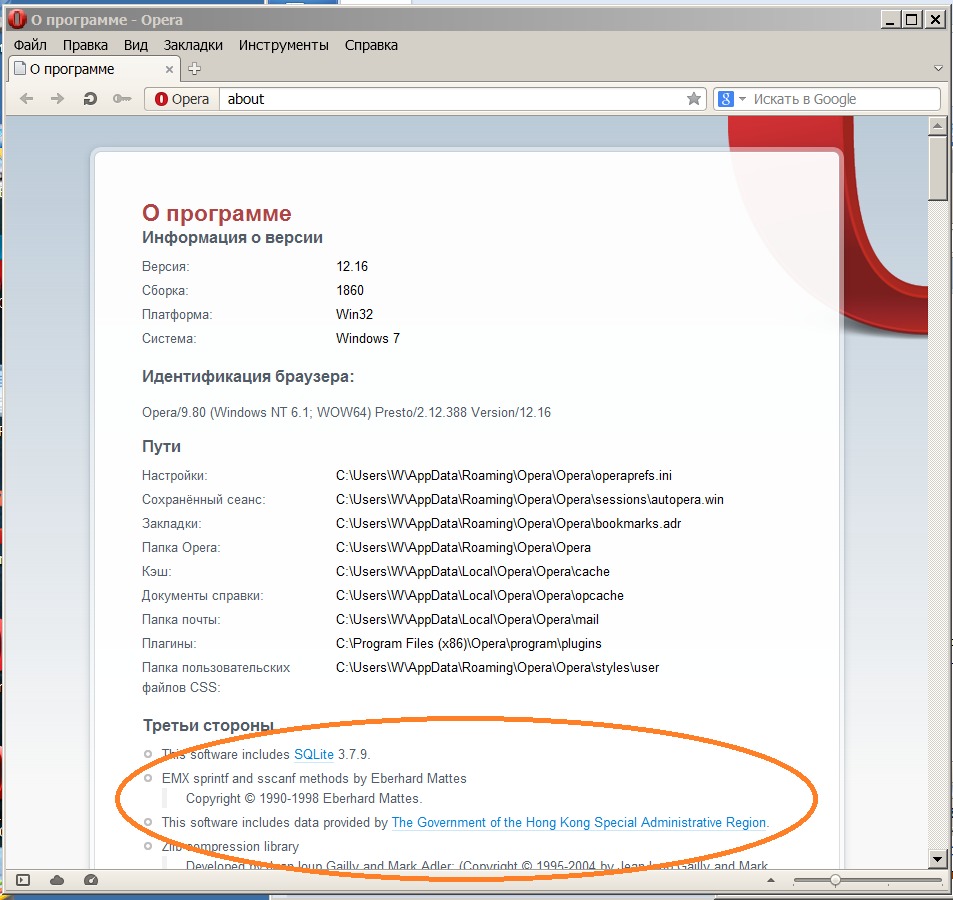The image size is (953, 900).
Task: Open zoom level popup arrow in status bar
Action: 770,881
